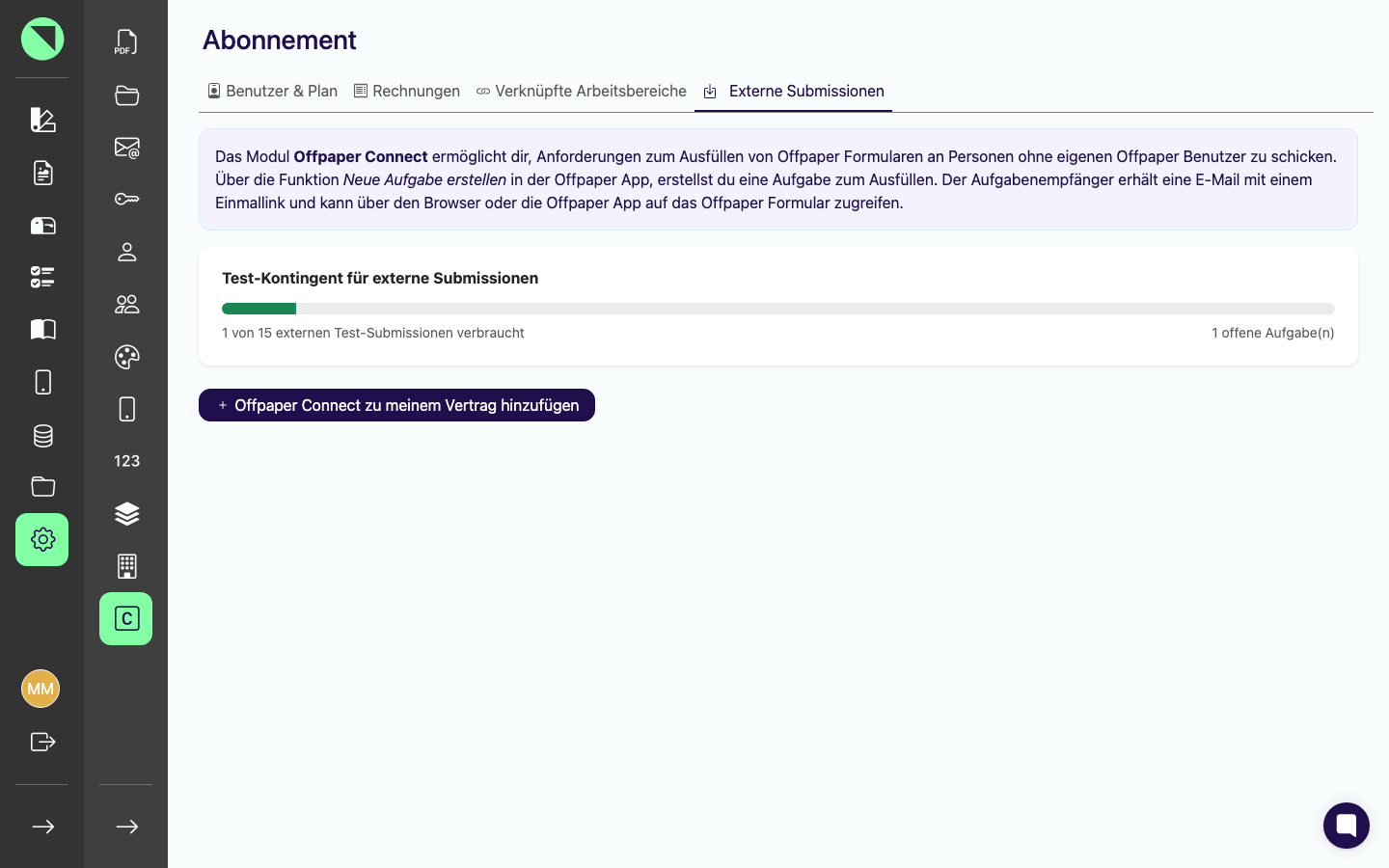
Task: Open the chat support bubble
Action: point(1347,826)
